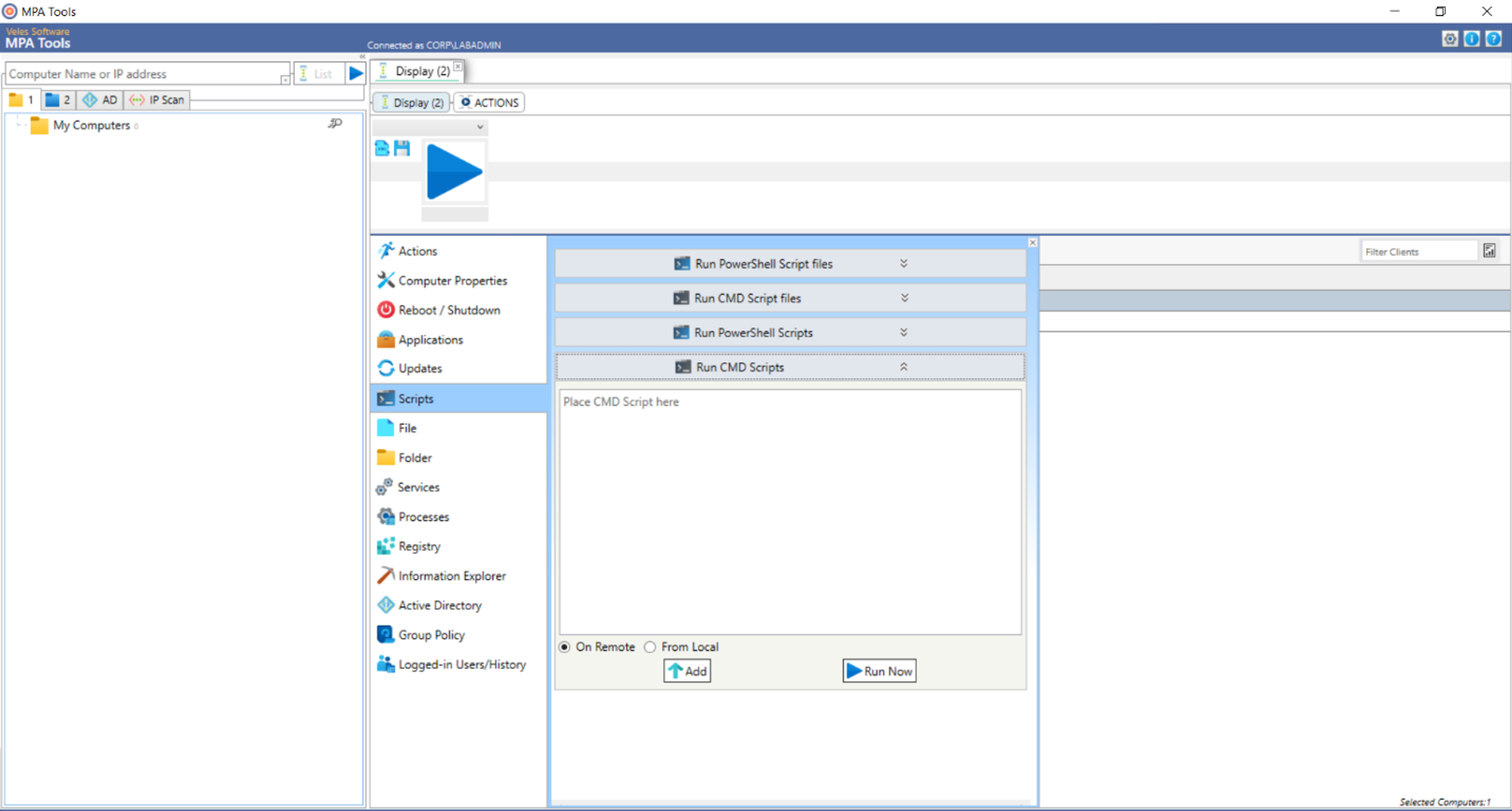Open the Group Policy category
The width and height of the screenshot is (1512, 811).
(x=458, y=635)
